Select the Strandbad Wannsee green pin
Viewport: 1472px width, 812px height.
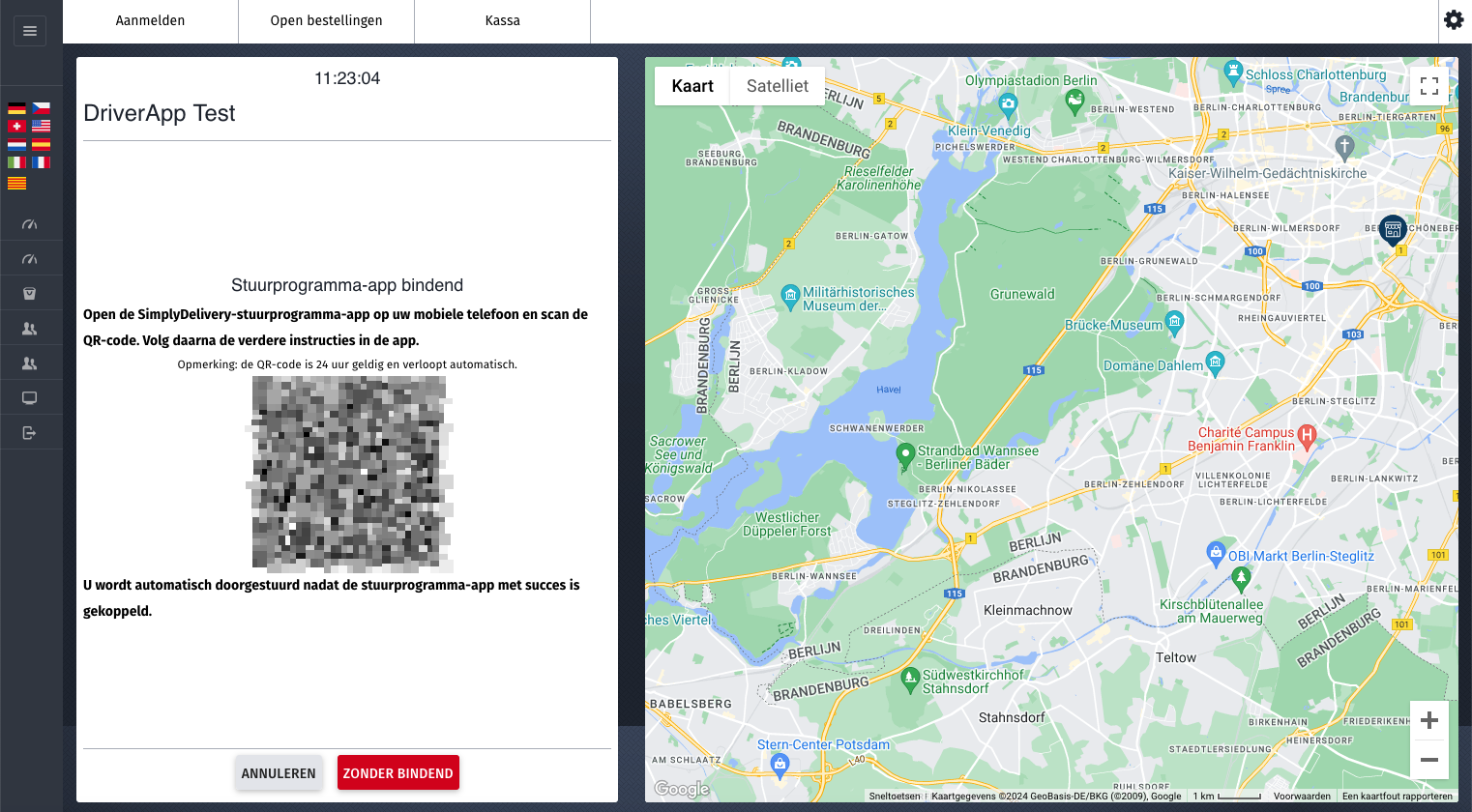pos(905,454)
